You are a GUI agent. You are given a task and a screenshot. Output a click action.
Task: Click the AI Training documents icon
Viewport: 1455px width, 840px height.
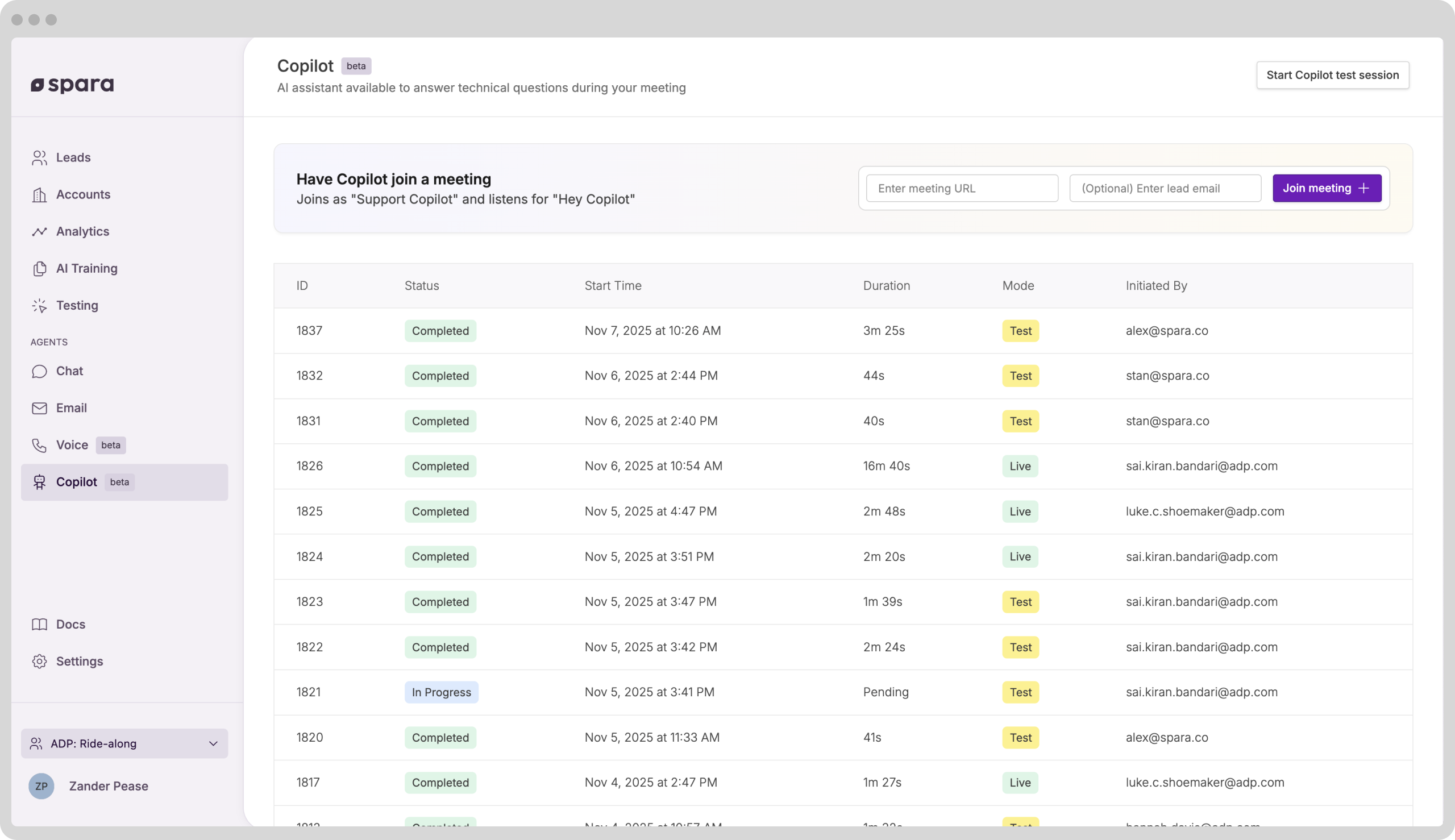click(39, 269)
